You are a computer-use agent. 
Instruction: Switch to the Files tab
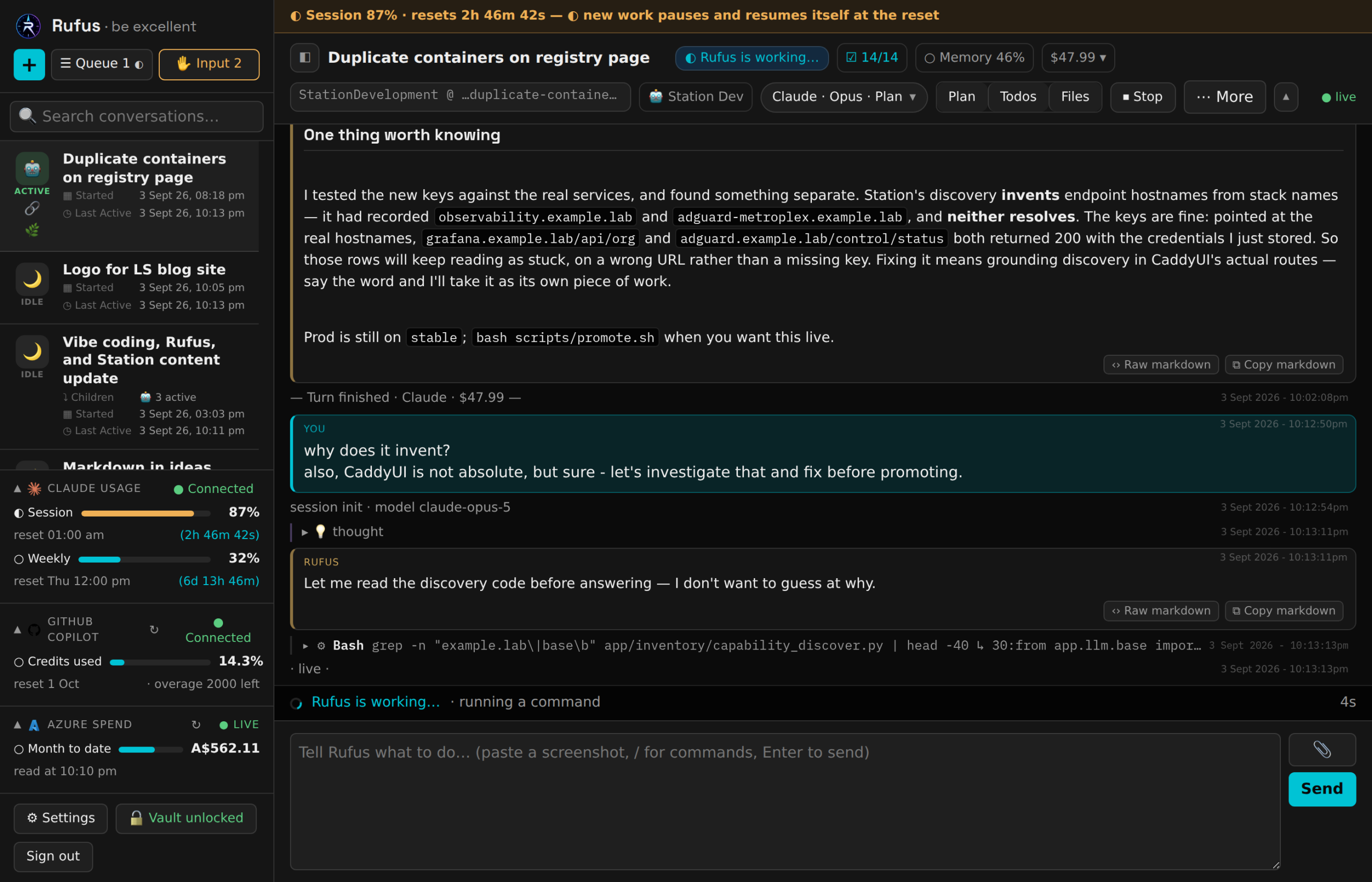coord(1075,97)
